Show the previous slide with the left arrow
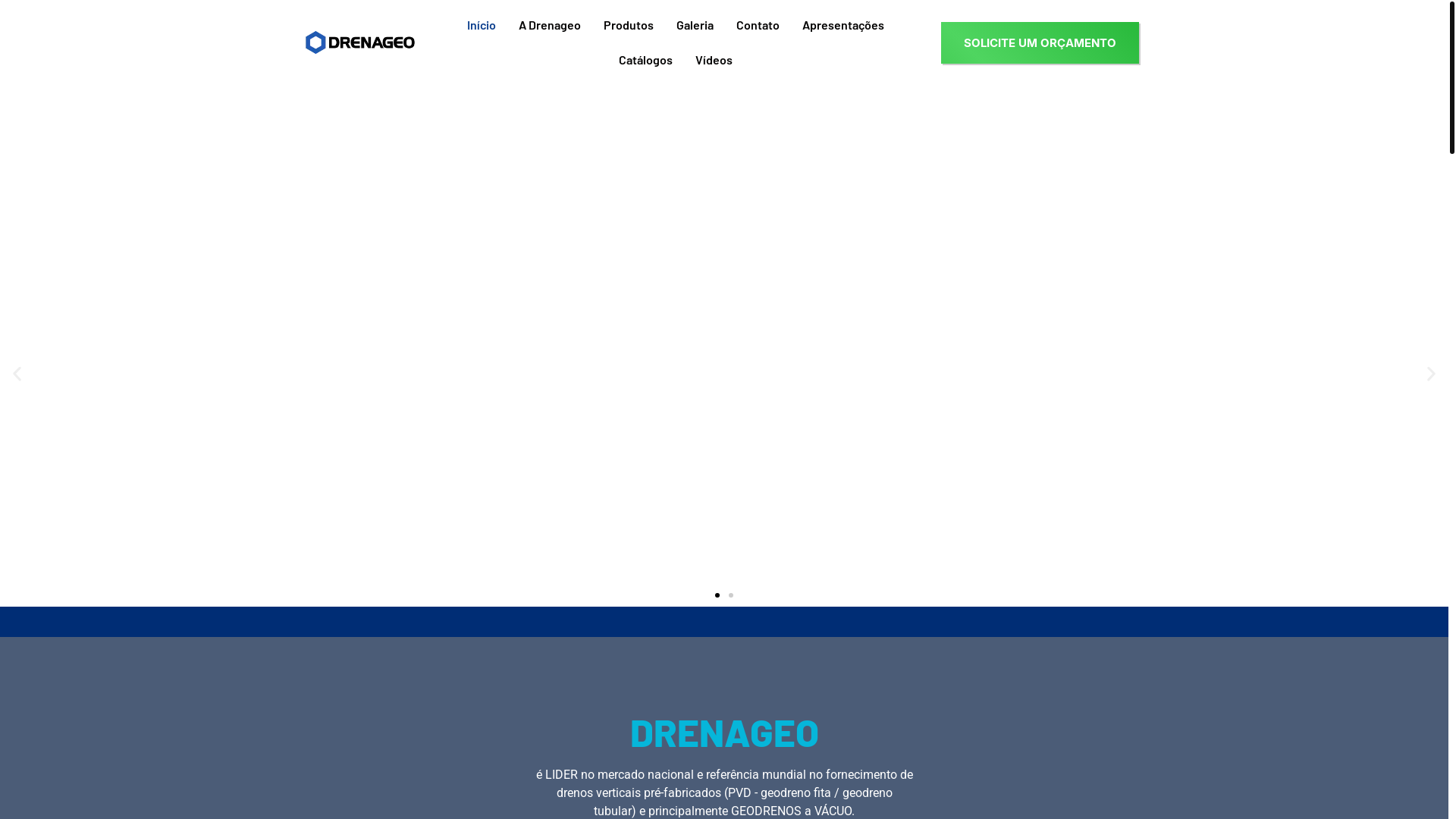 tap(17, 373)
